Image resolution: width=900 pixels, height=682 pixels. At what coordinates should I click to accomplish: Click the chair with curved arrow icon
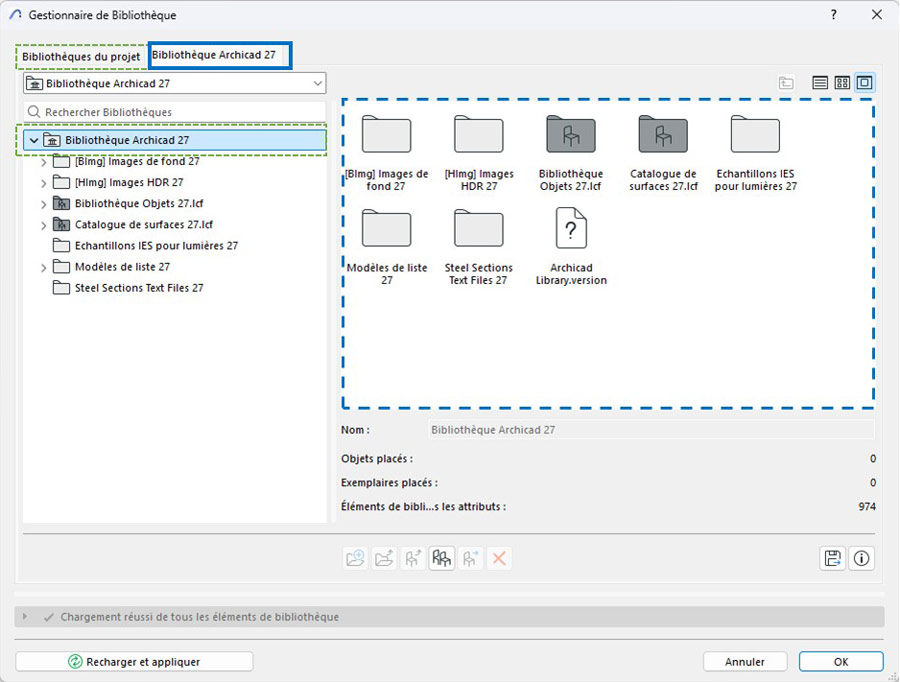click(413, 558)
